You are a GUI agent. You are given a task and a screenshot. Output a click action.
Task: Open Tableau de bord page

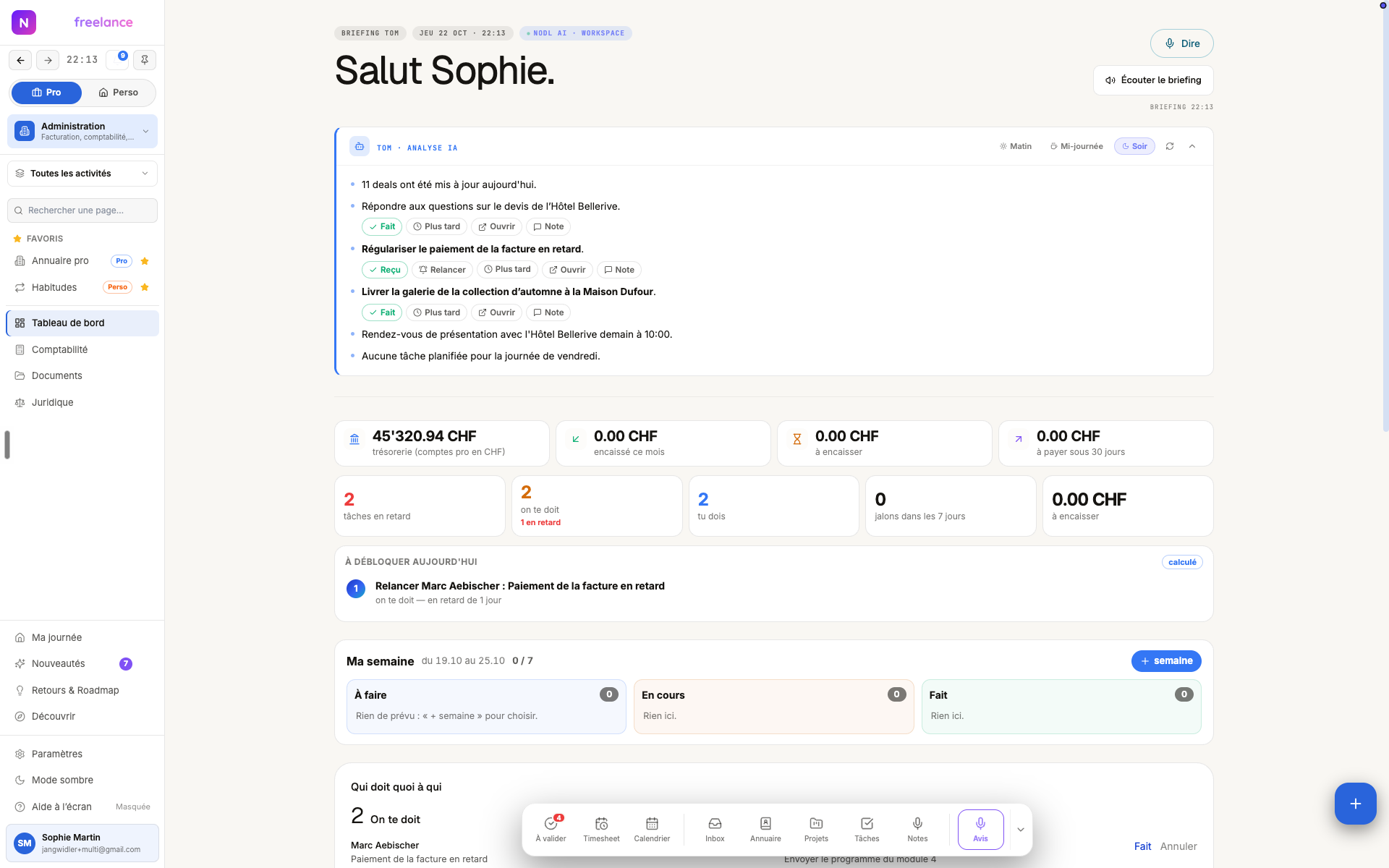click(82, 323)
